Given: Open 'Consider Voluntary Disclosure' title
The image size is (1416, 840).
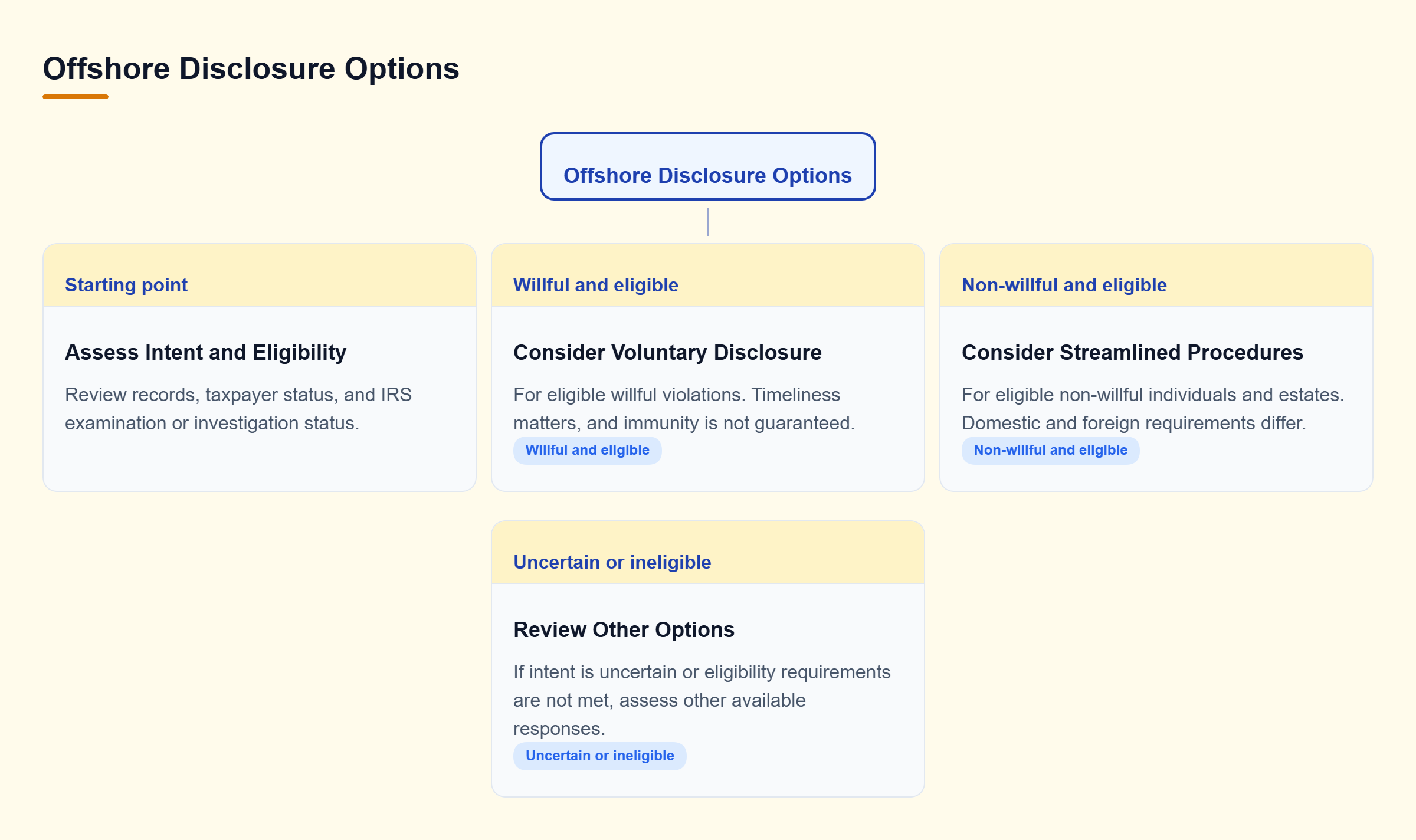Looking at the screenshot, I should 667,352.
